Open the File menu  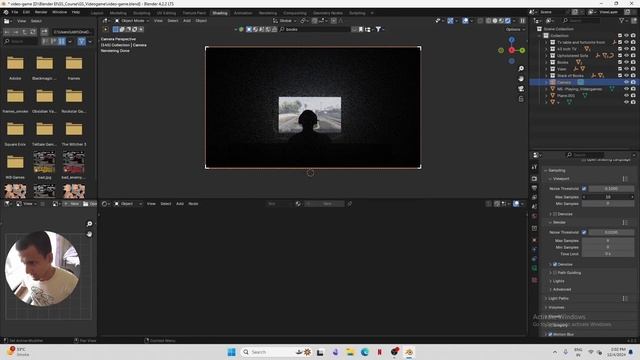click(x=15, y=12)
